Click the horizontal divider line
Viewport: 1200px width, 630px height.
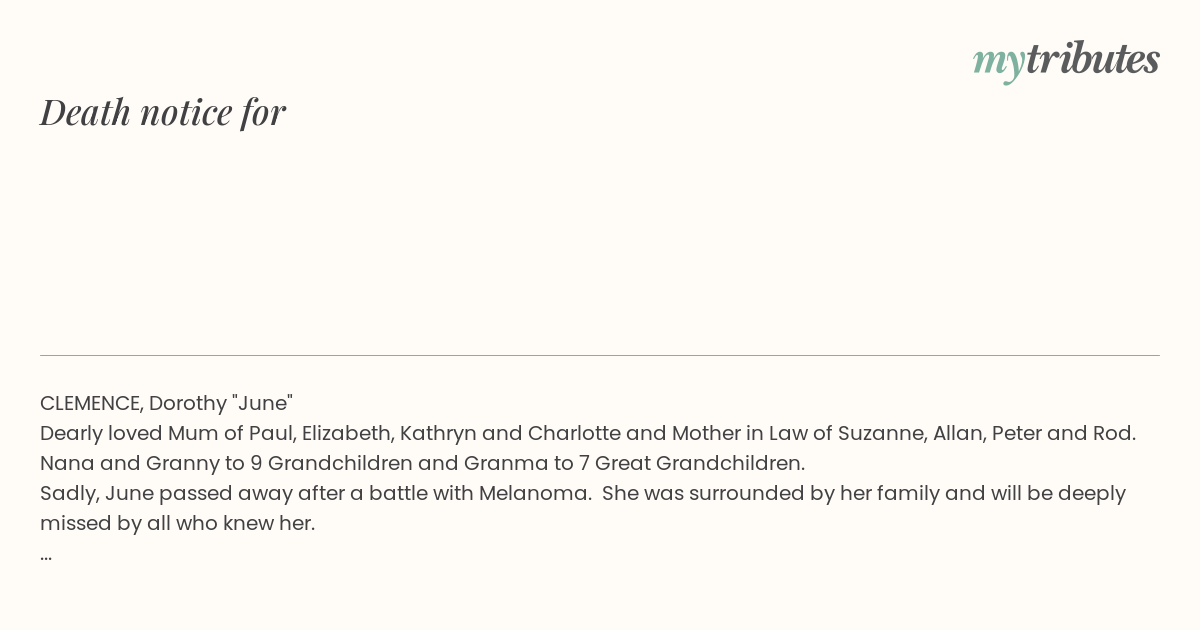(600, 355)
